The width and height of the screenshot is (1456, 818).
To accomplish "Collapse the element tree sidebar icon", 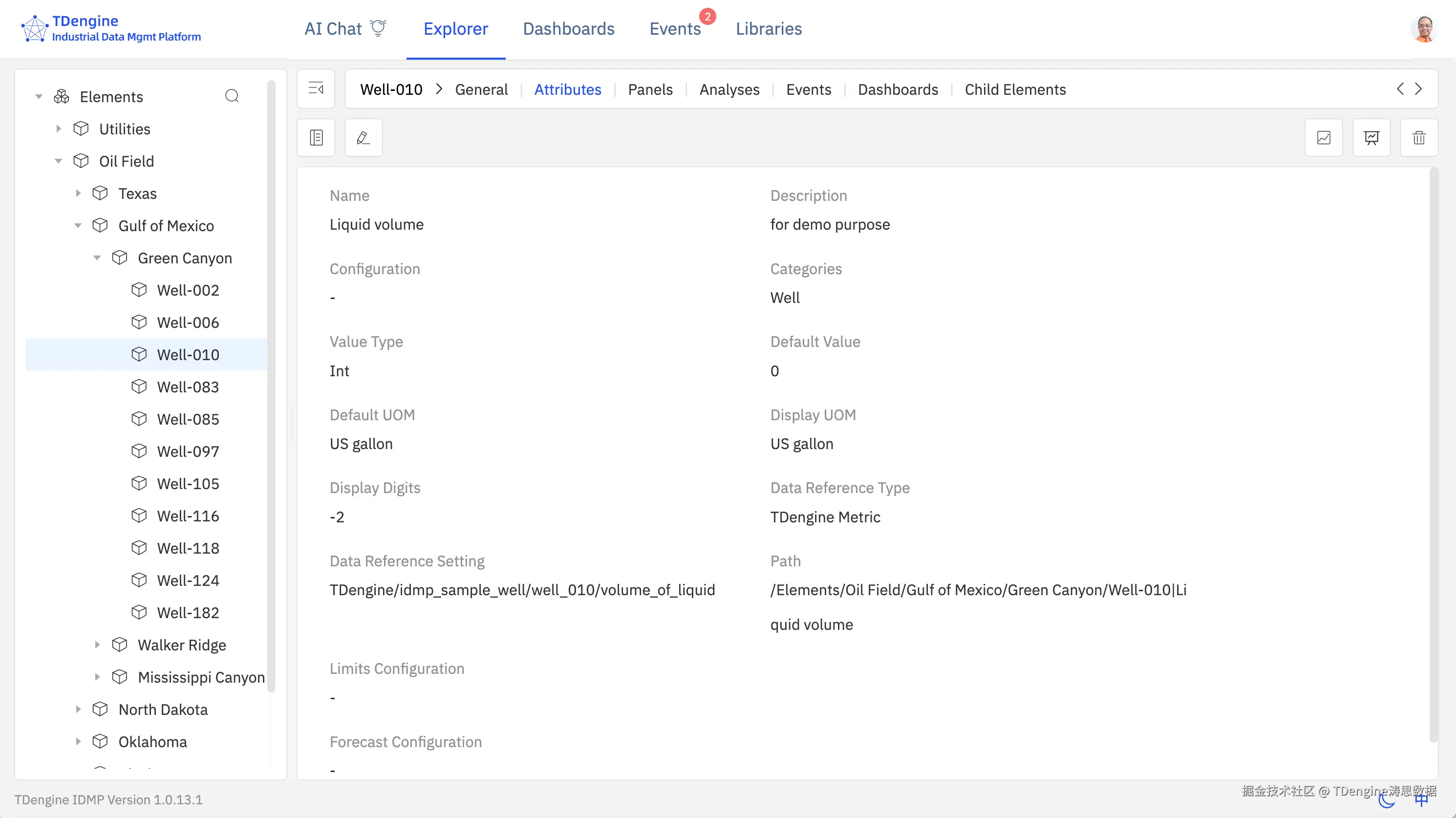I will [x=316, y=89].
